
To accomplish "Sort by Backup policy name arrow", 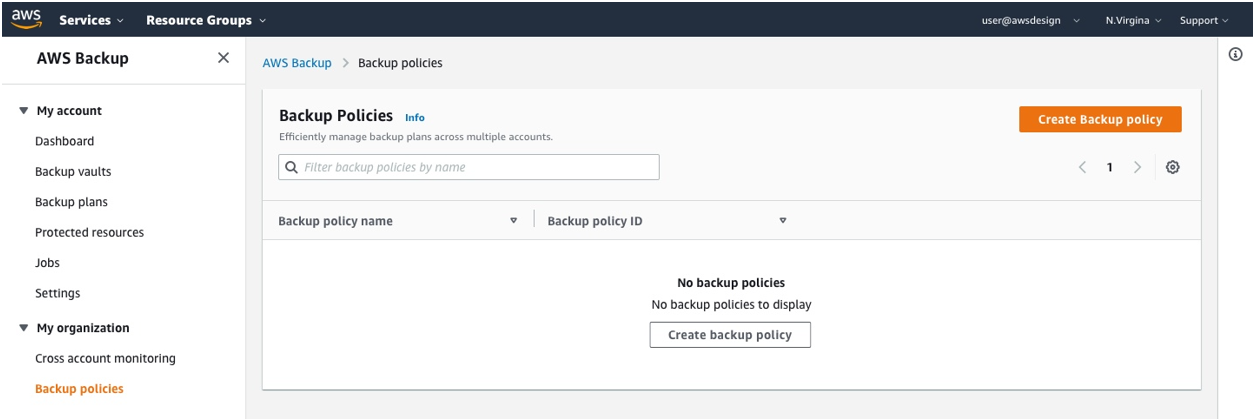I will point(514,221).
